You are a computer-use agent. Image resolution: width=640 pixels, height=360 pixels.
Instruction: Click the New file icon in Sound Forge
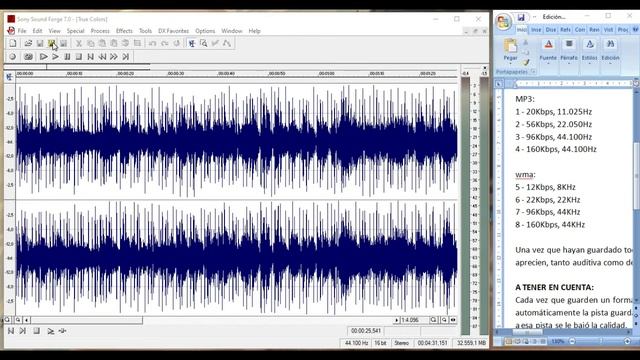[x=13, y=43]
